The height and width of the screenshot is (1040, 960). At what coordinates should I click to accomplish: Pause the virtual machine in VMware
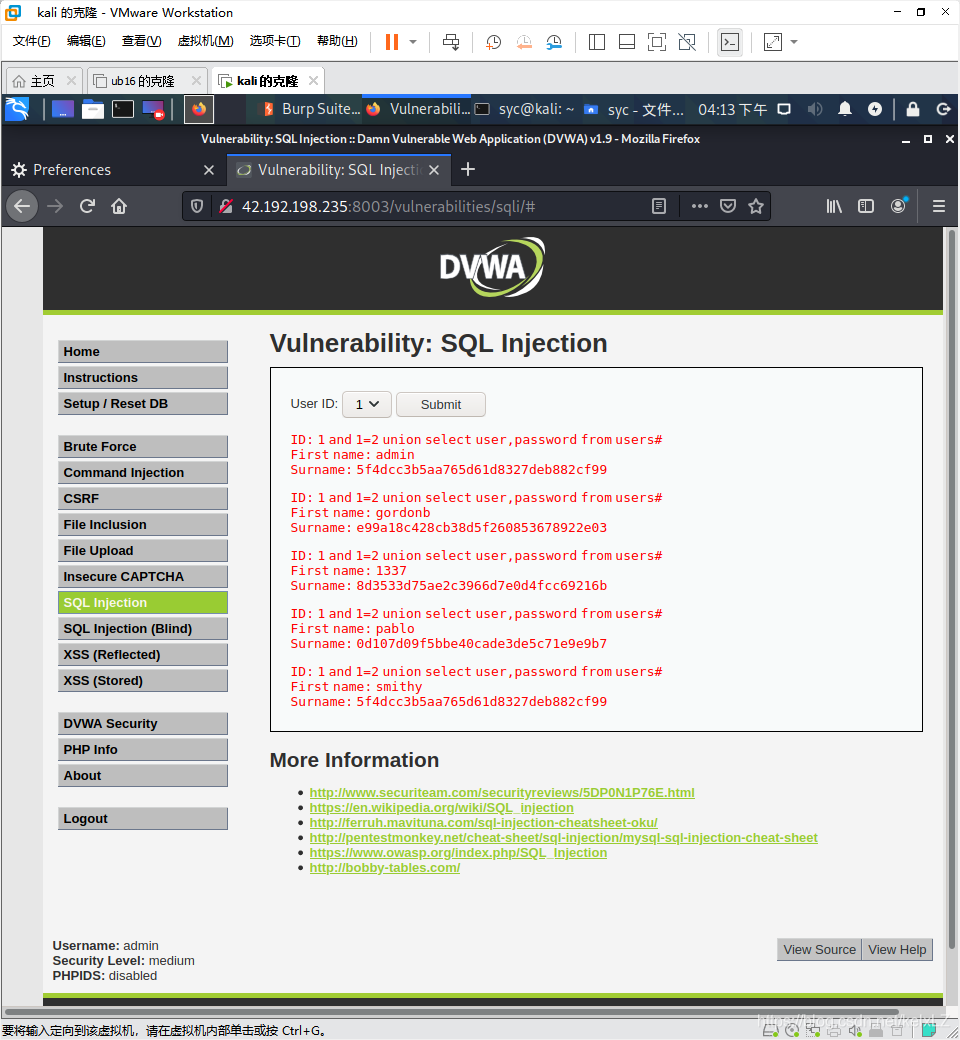point(392,42)
